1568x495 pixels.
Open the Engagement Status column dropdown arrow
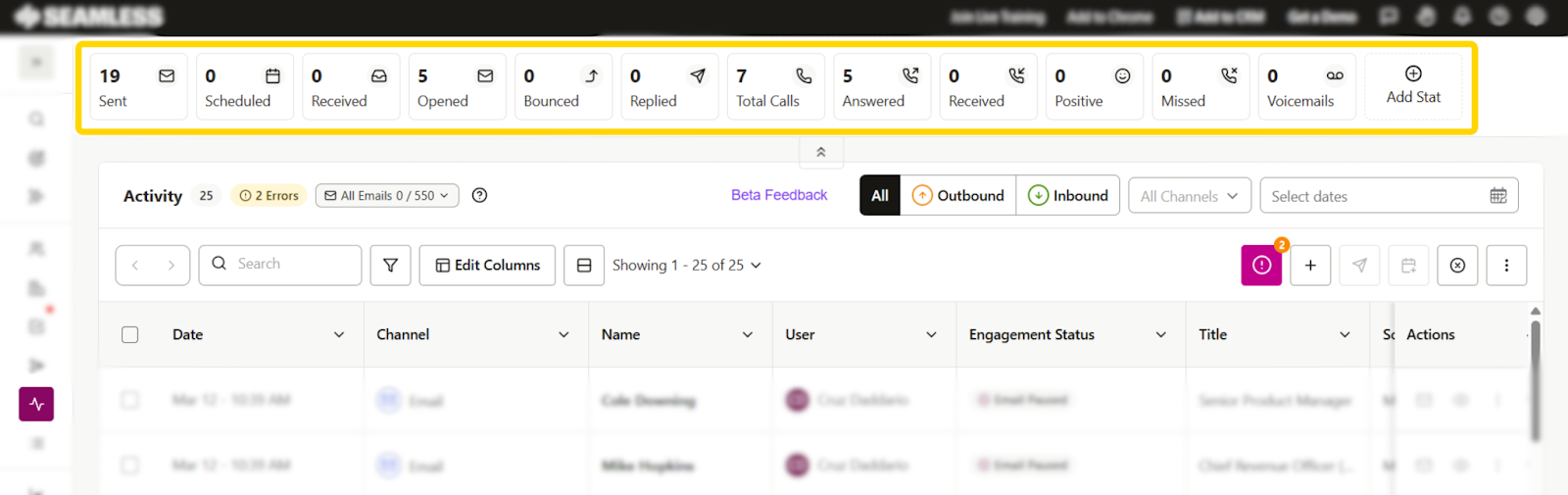tap(1161, 335)
